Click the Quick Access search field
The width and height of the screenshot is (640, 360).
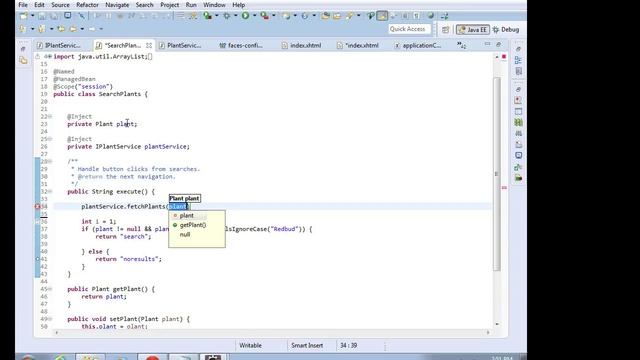click(409, 29)
